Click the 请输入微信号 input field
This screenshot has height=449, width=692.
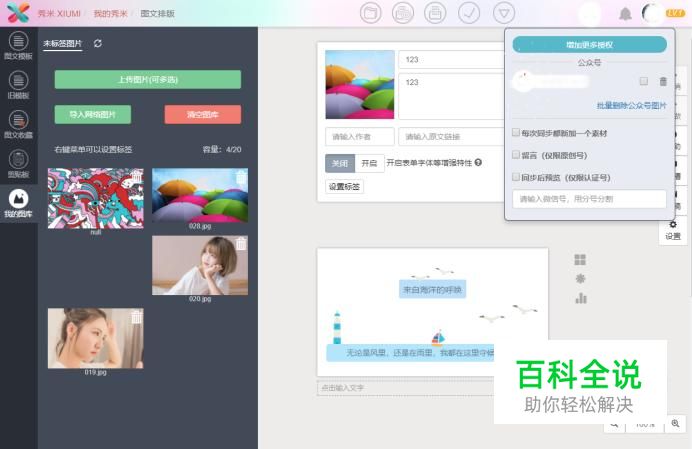[x=589, y=199]
